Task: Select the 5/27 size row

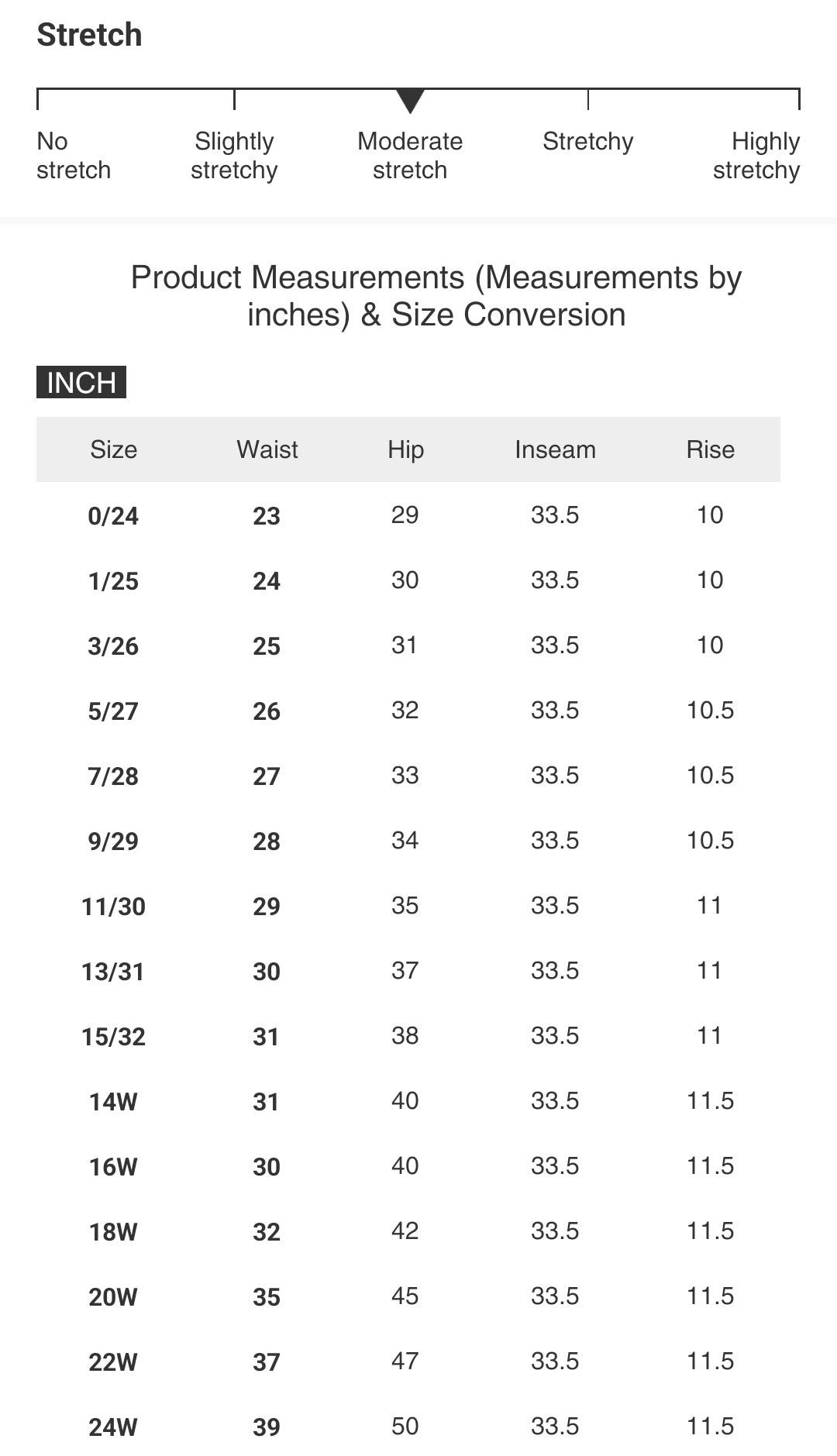Action: point(113,711)
